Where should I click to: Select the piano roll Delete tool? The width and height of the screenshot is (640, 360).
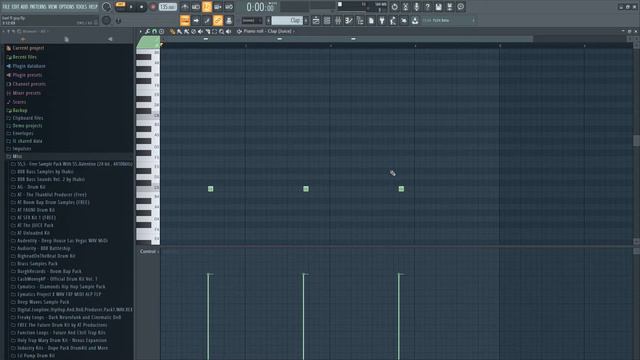(193, 31)
